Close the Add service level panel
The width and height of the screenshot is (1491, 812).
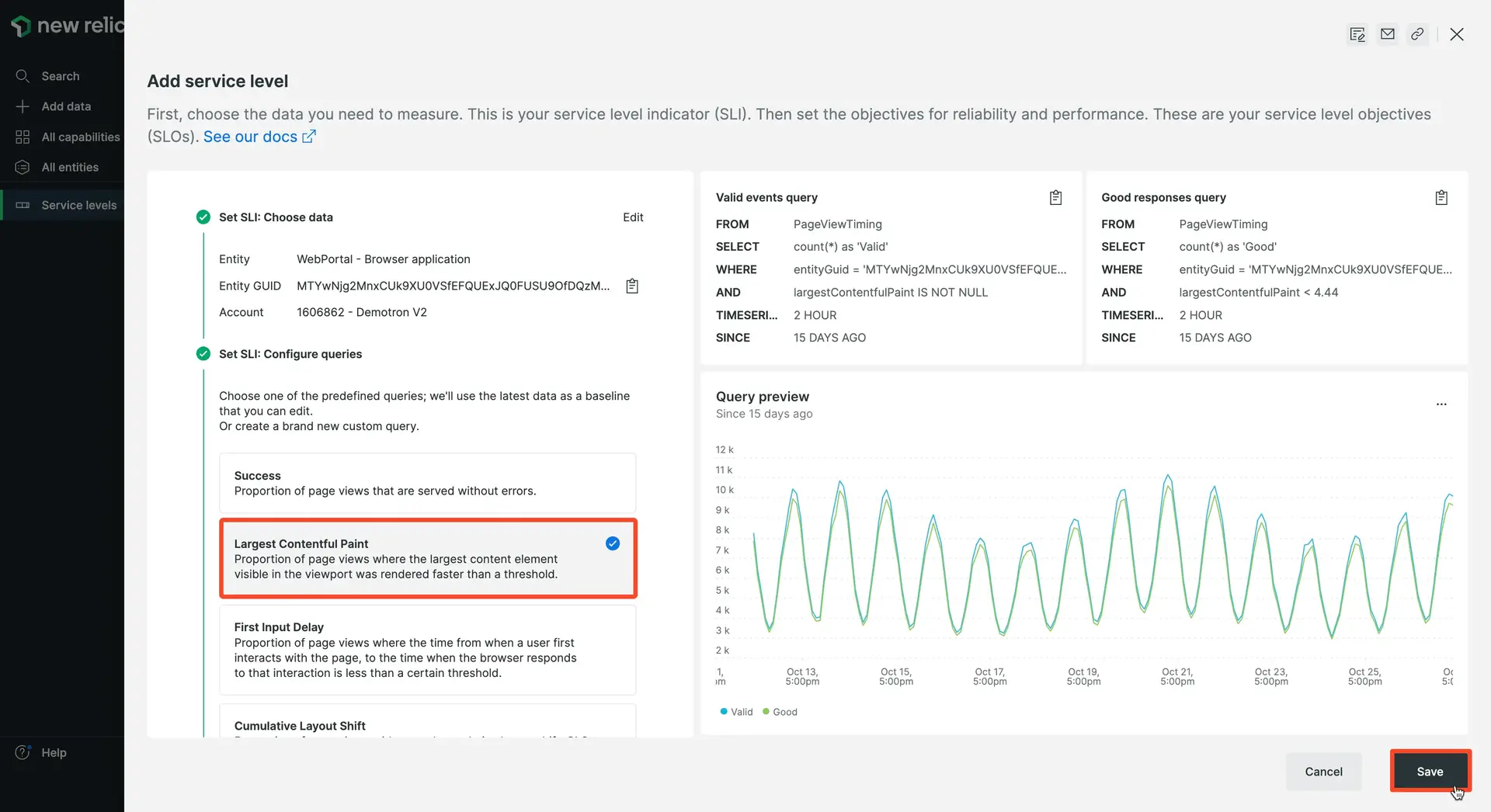coord(1456,34)
